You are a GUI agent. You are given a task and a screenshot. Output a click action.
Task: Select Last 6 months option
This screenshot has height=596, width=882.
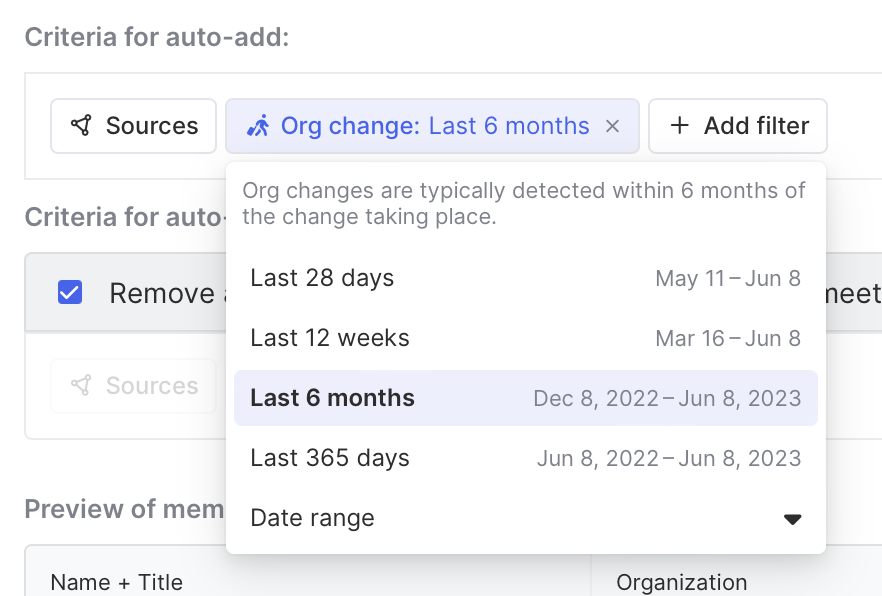[x=332, y=398]
